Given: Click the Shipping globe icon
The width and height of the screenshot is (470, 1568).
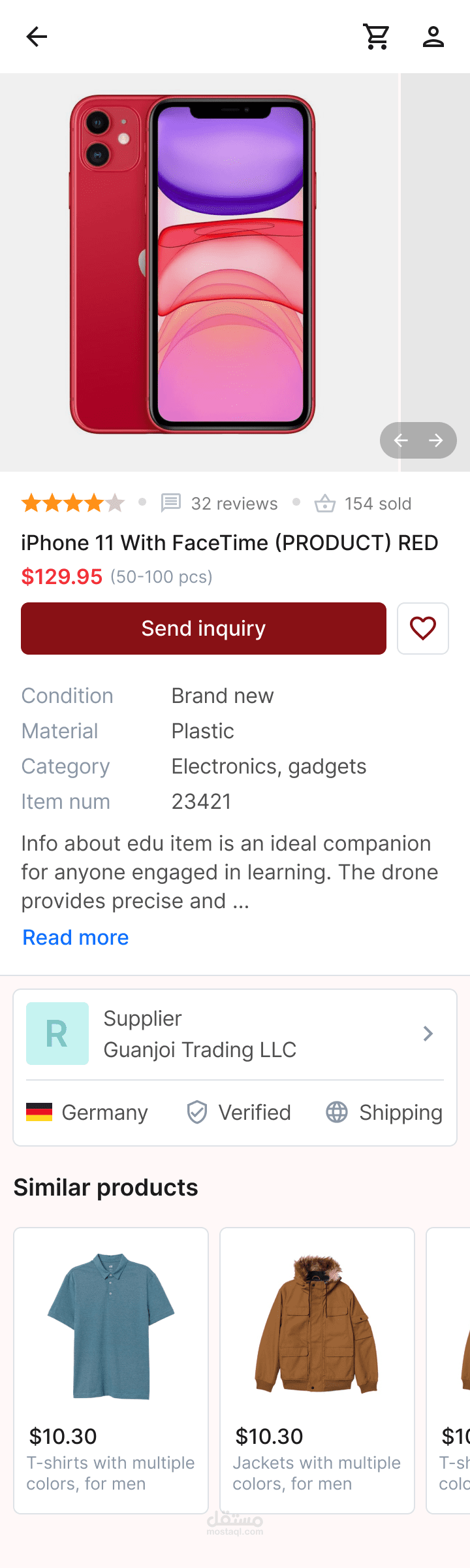Looking at the screenshot, I should [337, 1112].
